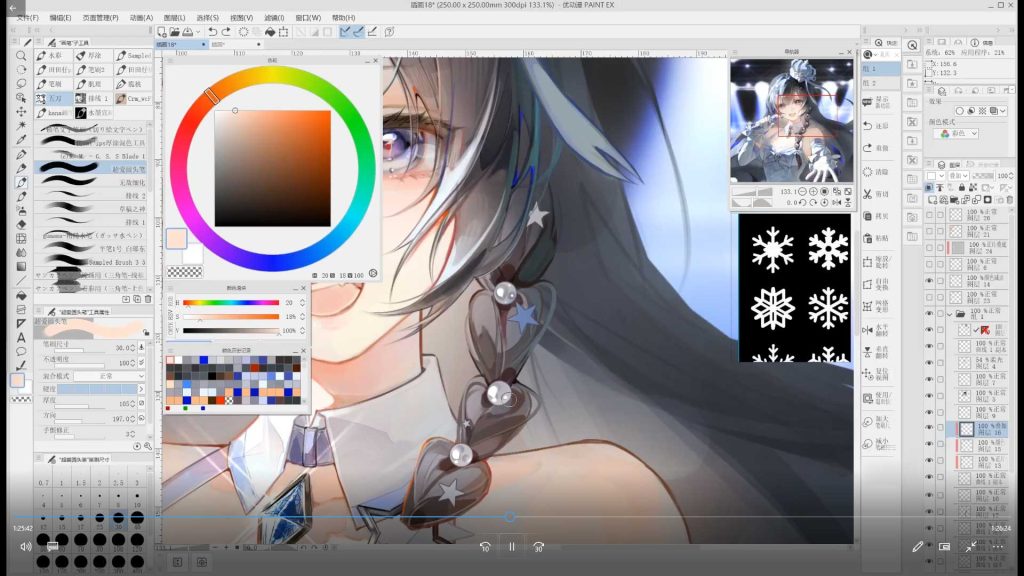Select brush size 30 preset
Screen dimensions: 1024x576
click(x=118, y=519)
